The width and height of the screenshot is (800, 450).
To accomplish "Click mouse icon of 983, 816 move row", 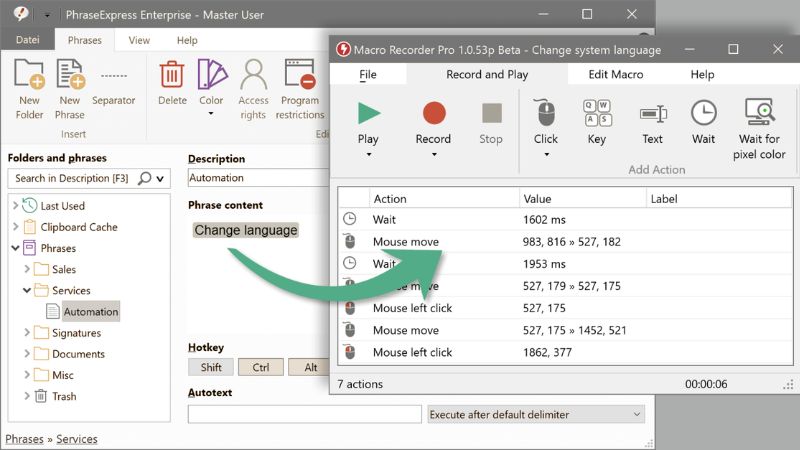I will tap(349, 241).
